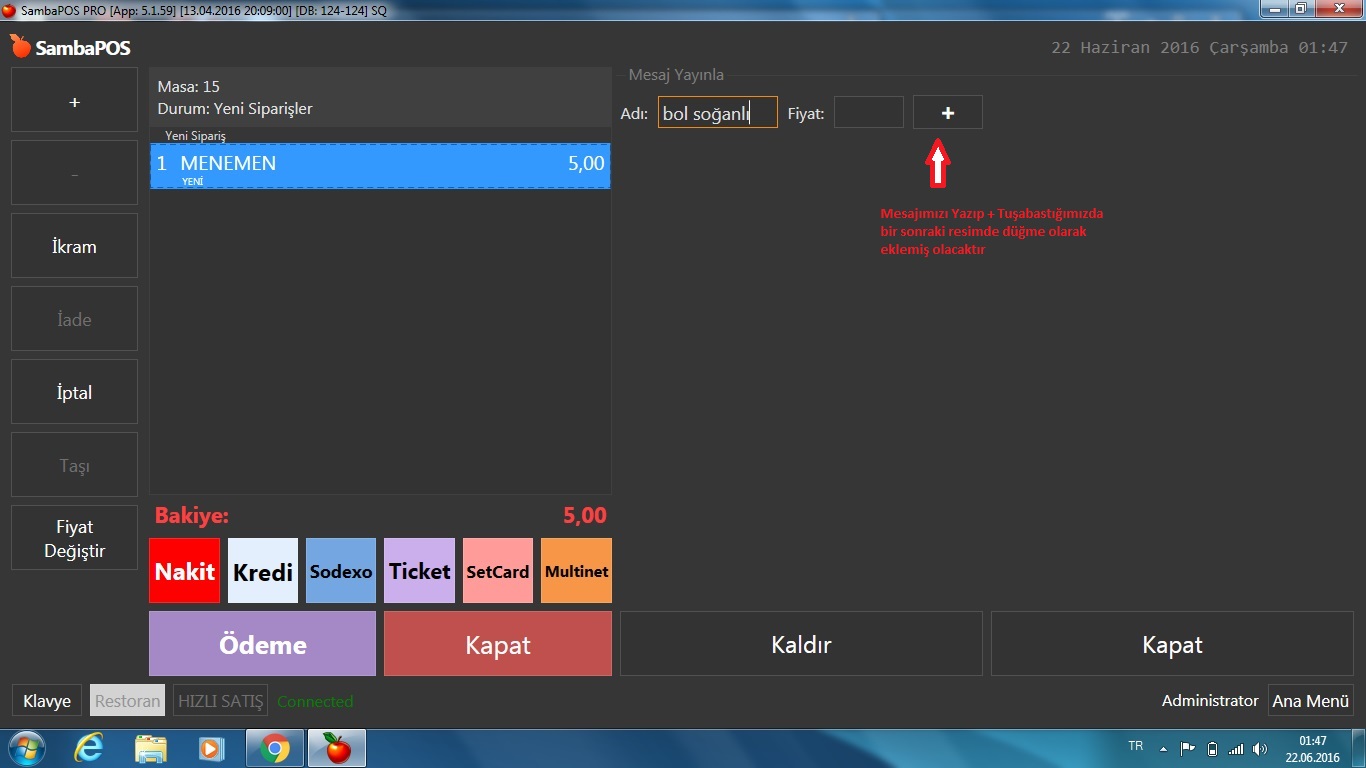Open Windows Explorer folder icon in taskbar
Viewport: 1366px width, 768px height.
[x=151, y=748]
